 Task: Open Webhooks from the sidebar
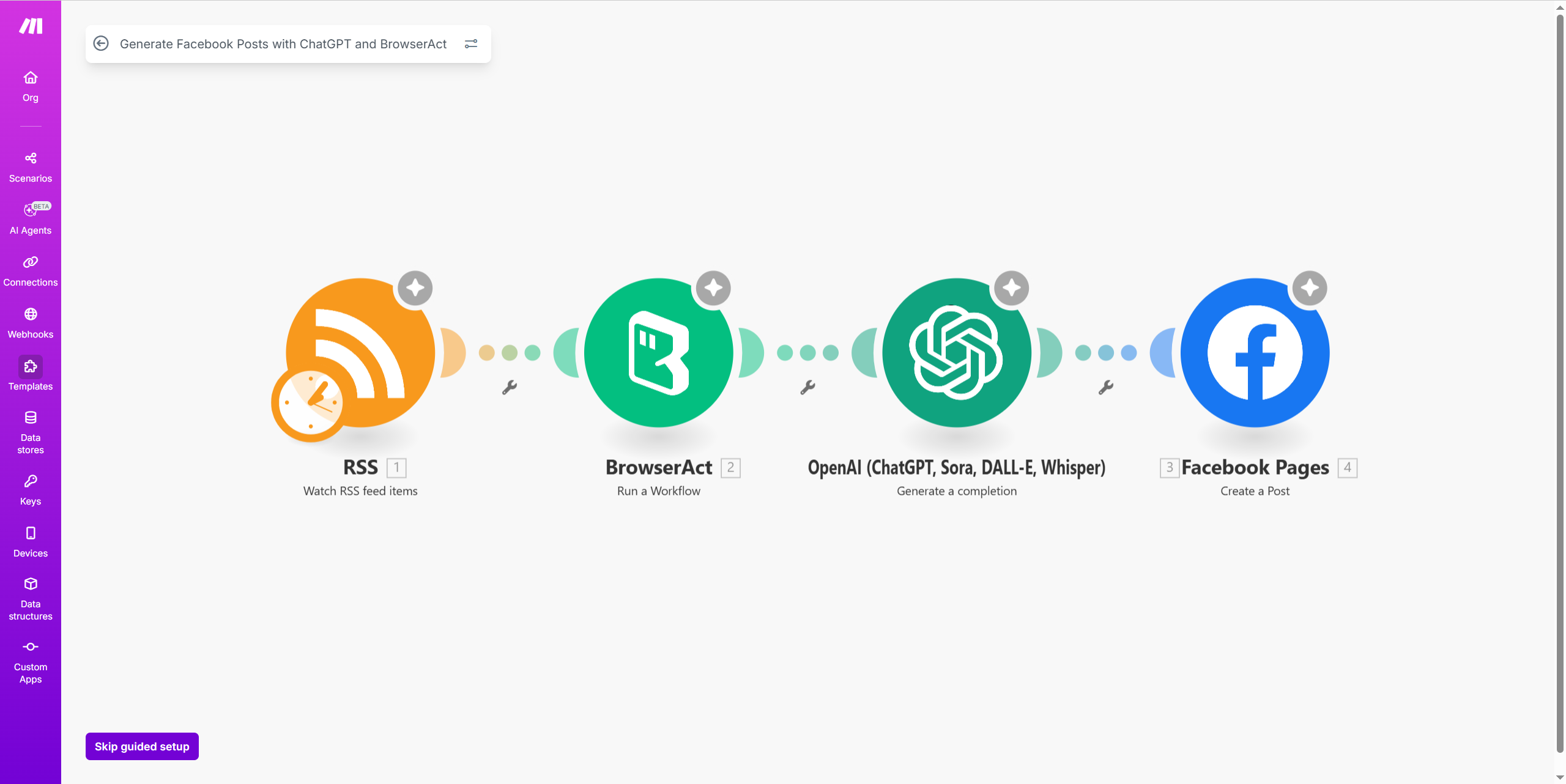click(31, 323)
